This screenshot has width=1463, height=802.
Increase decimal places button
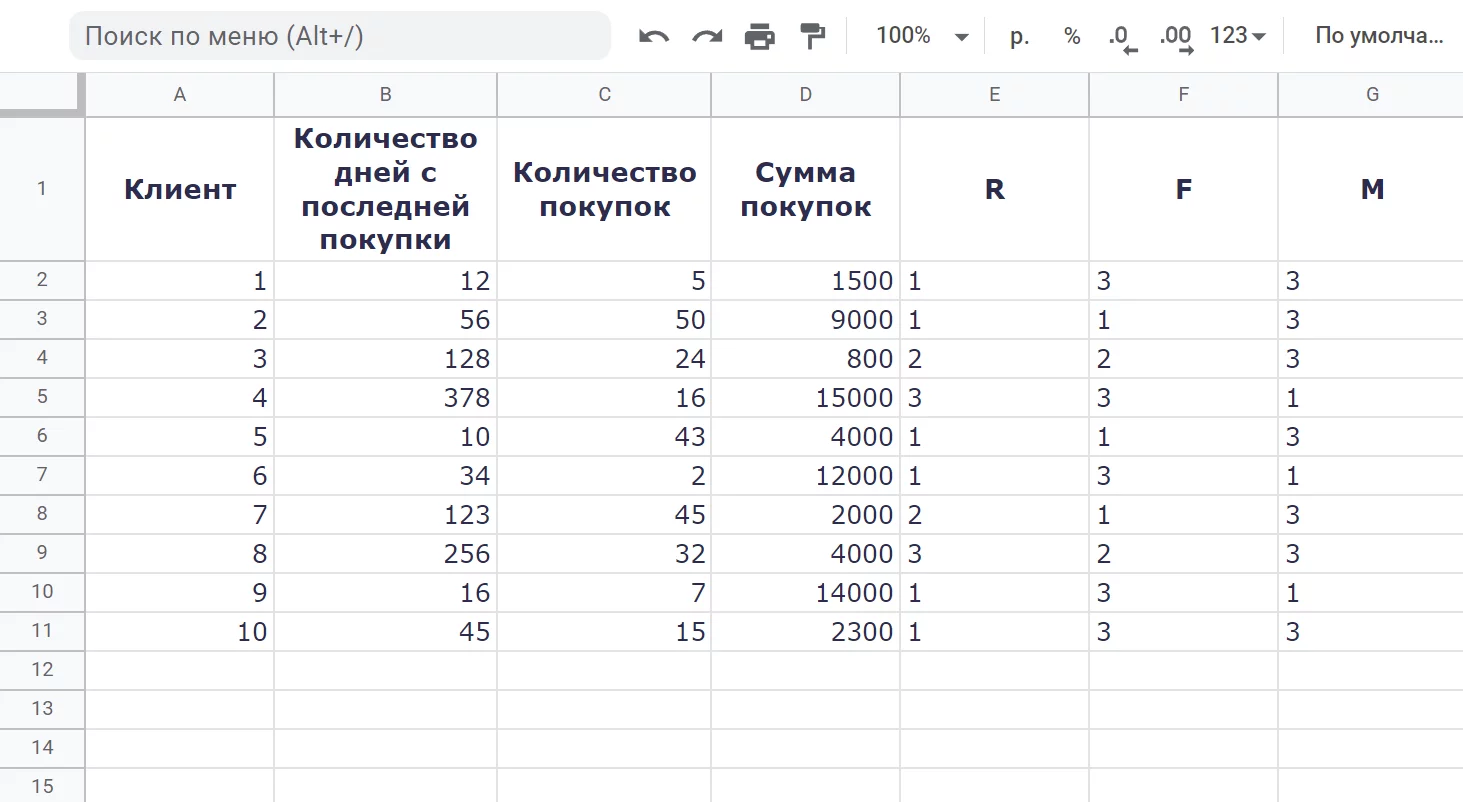click(x=1175, y=38)
